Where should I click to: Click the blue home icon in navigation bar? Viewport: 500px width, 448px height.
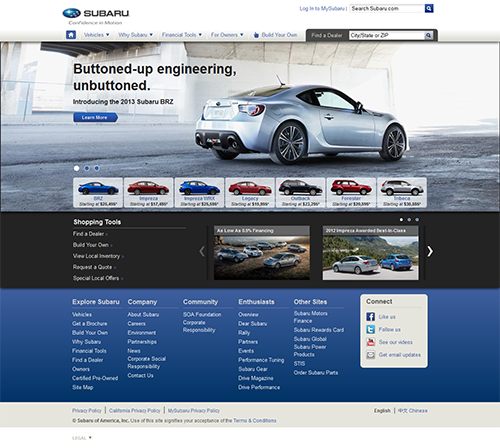71,35
